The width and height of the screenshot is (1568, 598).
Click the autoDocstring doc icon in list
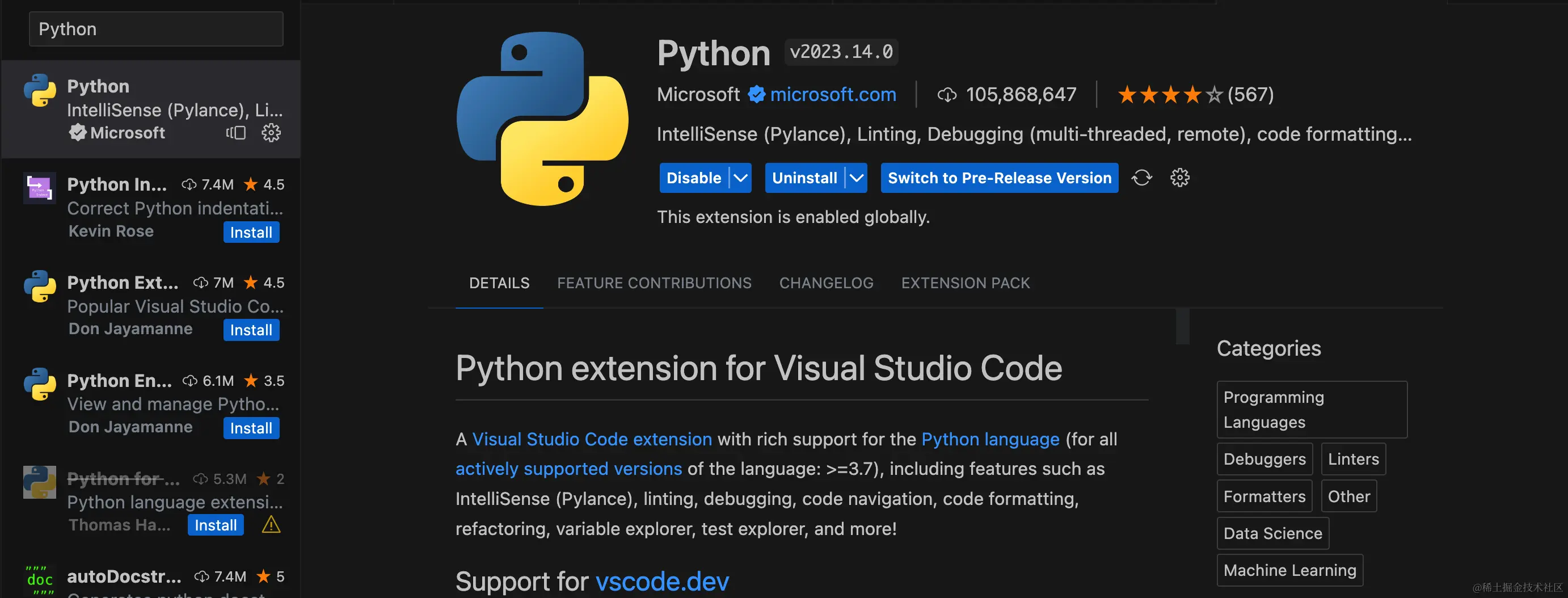point(40,580)
